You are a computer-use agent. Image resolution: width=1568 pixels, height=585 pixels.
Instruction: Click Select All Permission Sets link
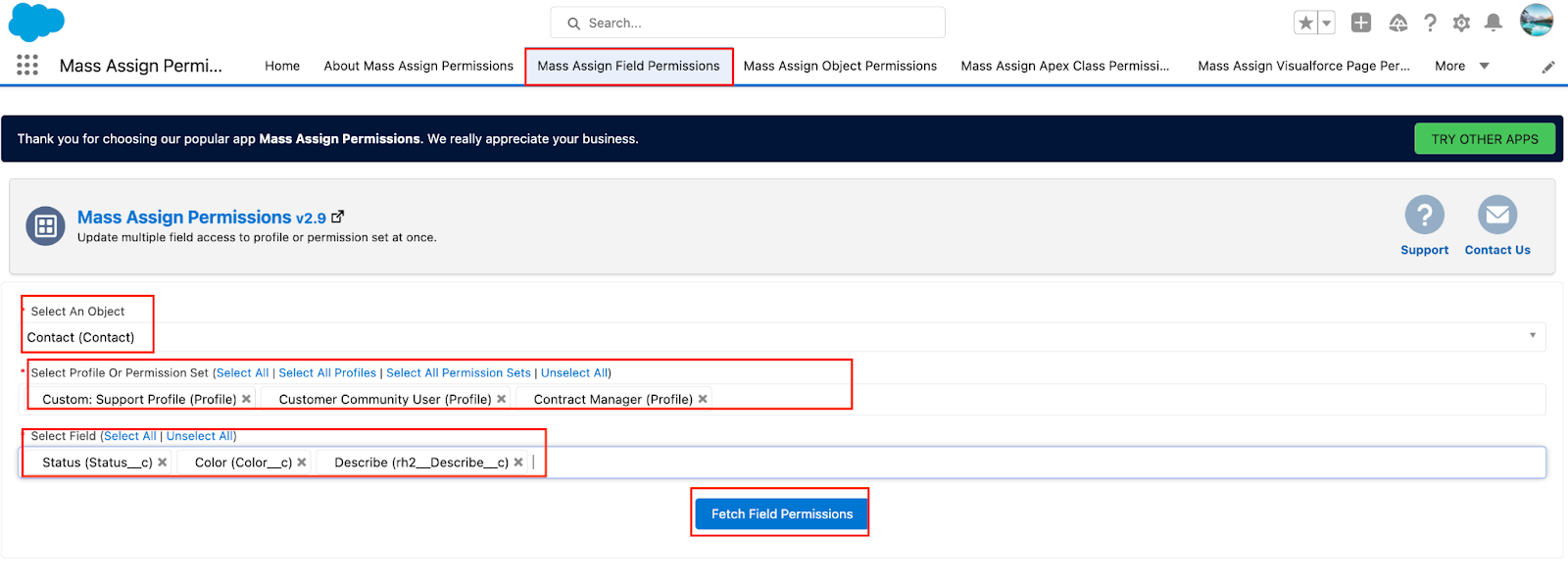[x=459, y=373]
